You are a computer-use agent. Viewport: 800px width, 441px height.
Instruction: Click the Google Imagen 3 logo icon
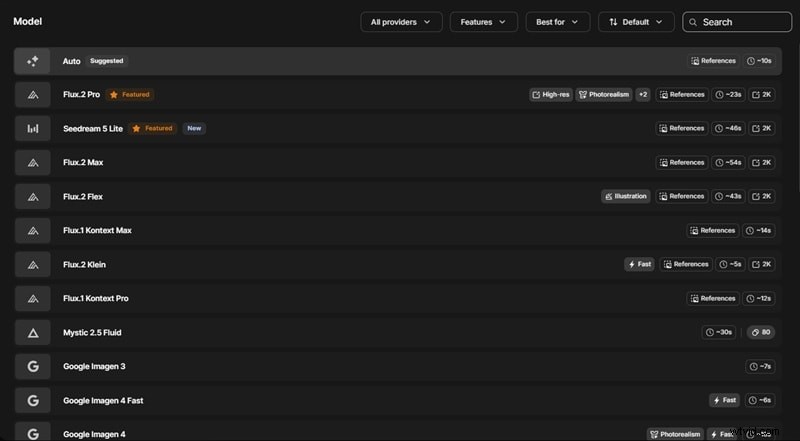click(x=33, y=366)
